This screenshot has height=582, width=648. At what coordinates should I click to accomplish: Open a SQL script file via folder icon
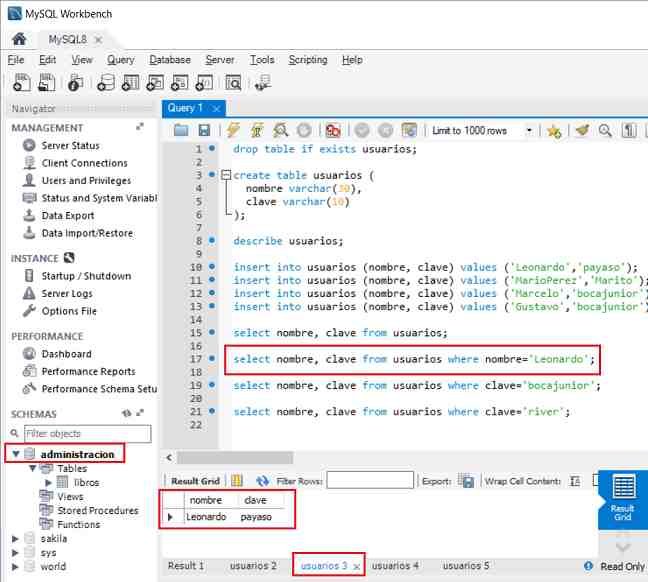[x=181, y=131]
